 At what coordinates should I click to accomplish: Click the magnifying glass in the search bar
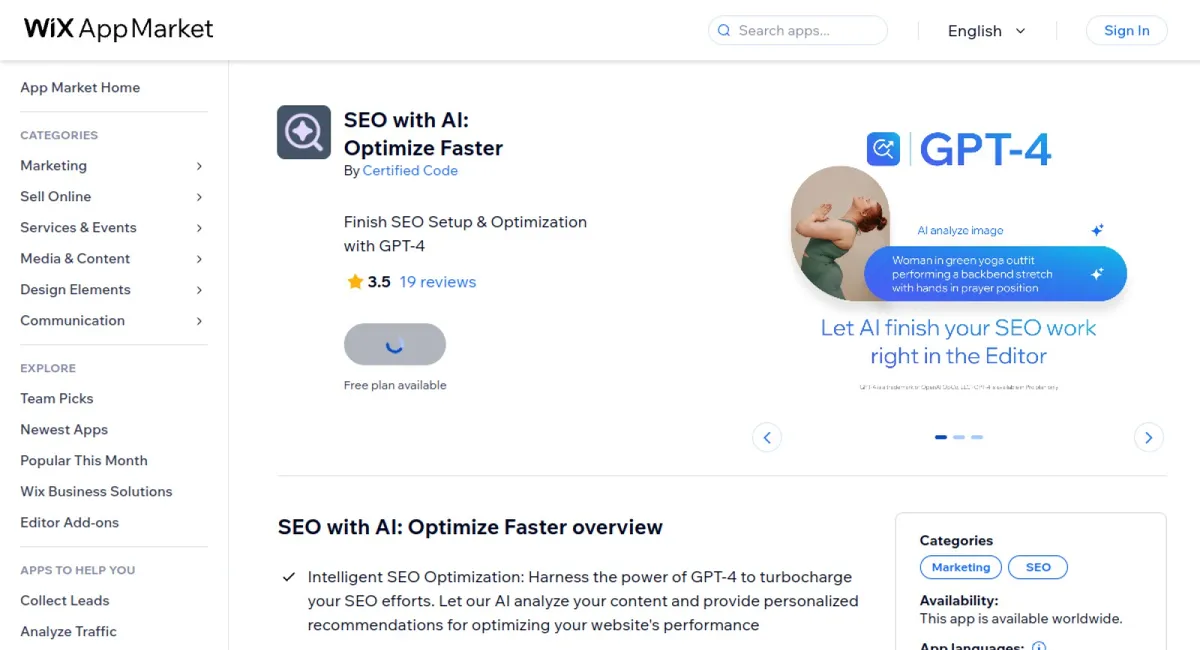click(x=723, y=31)
